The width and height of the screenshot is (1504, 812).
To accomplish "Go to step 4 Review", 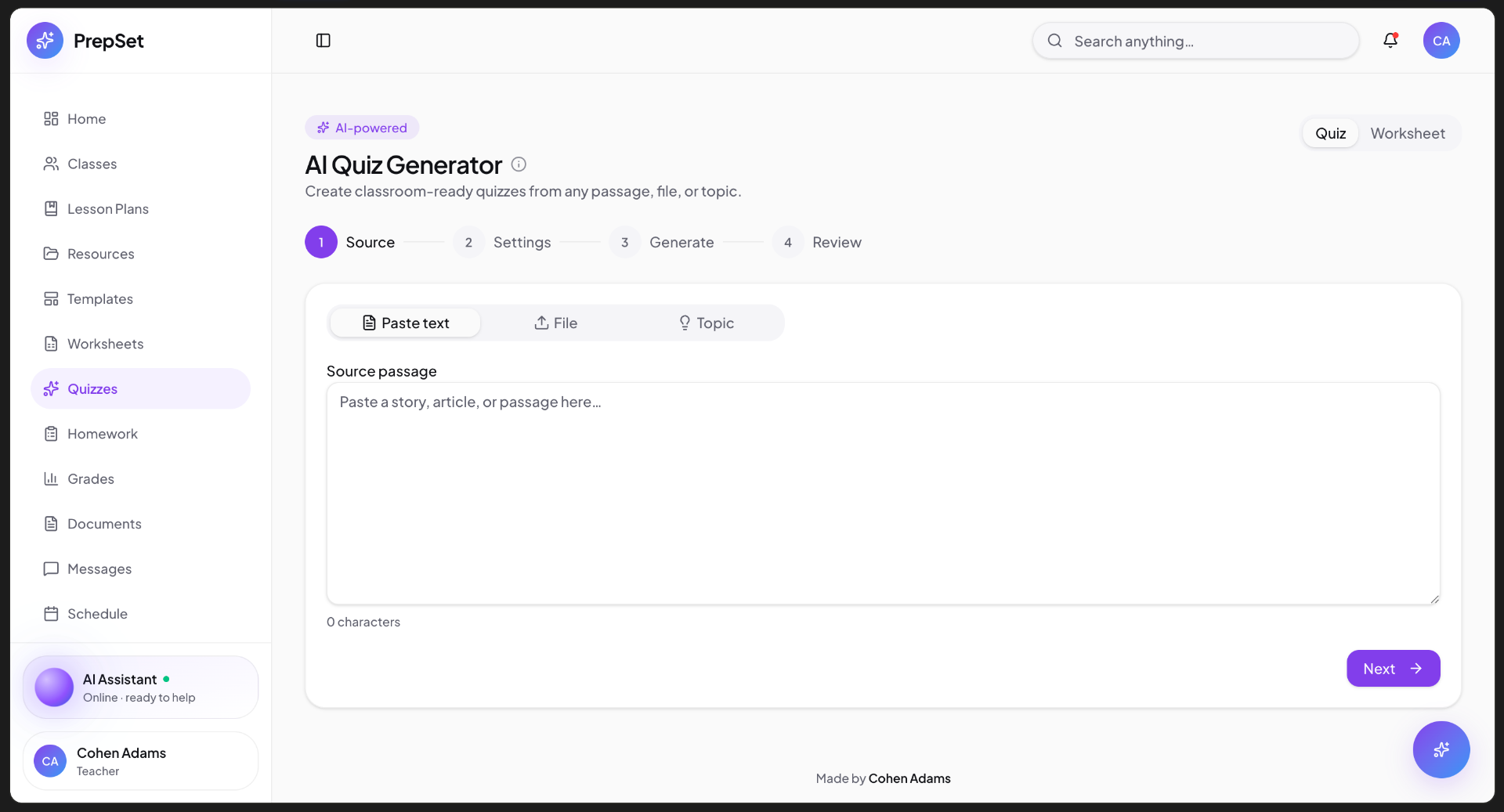I will [817, 243].
